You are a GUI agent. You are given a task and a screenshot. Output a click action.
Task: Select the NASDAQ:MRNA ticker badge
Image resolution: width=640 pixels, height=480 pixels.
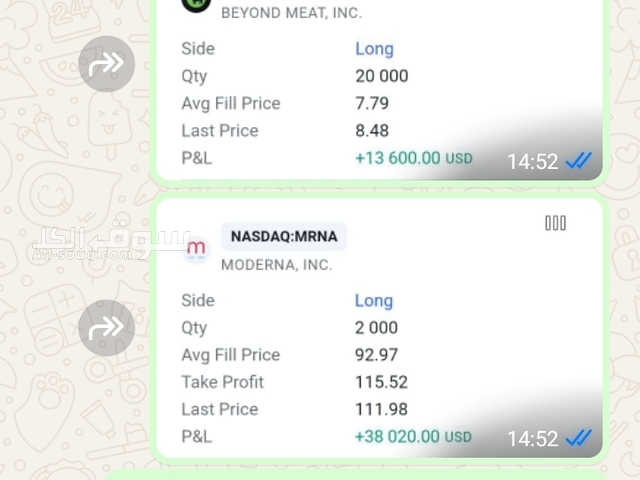pos(284,237)
